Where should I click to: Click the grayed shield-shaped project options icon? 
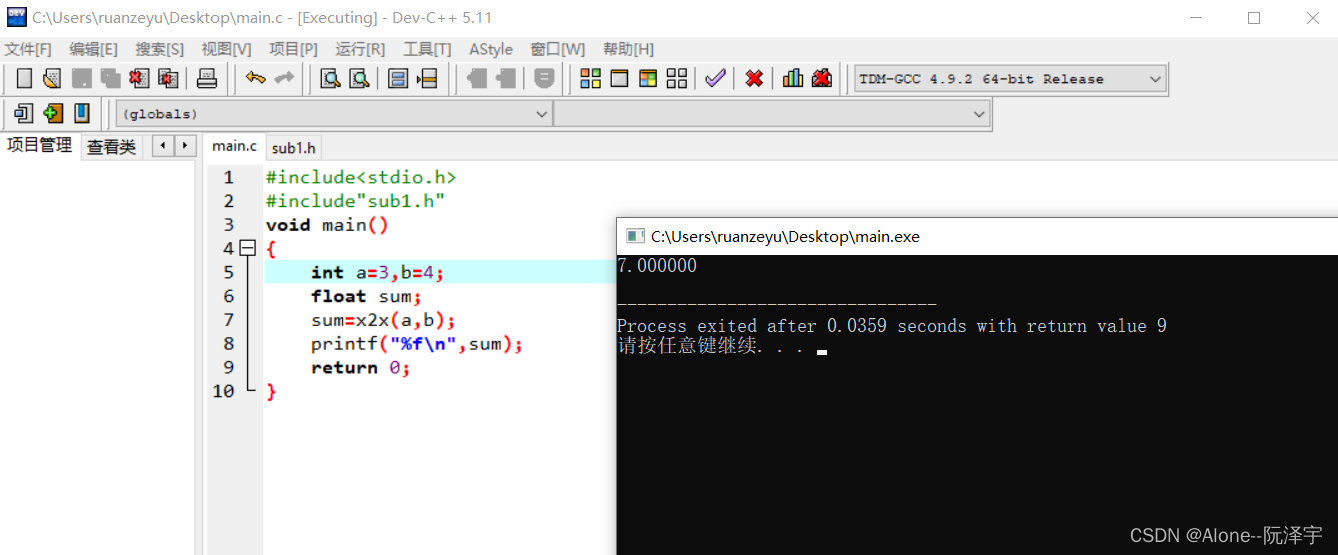pos(544,78)
